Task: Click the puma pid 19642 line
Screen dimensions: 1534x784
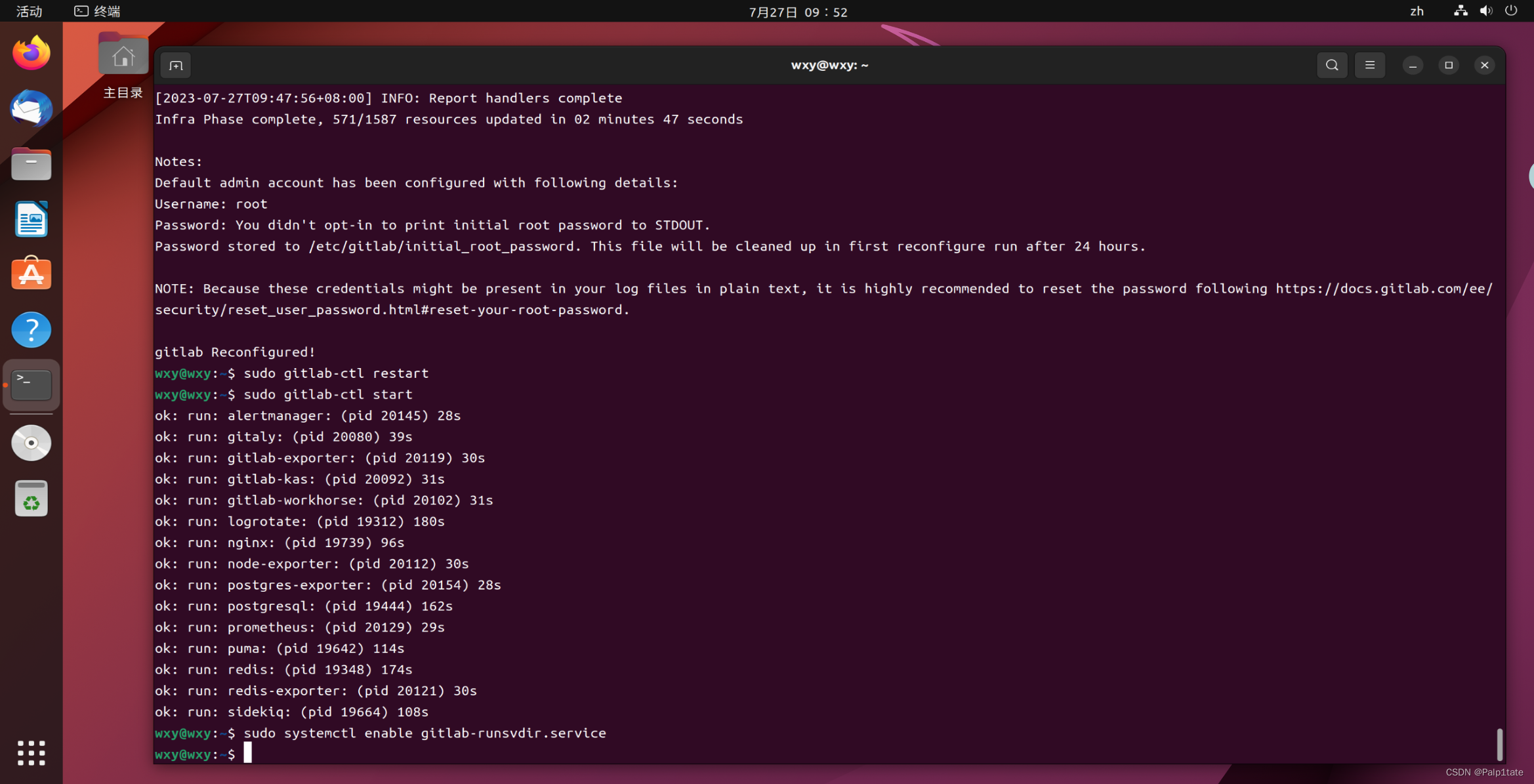Action: tap(280, 649)
